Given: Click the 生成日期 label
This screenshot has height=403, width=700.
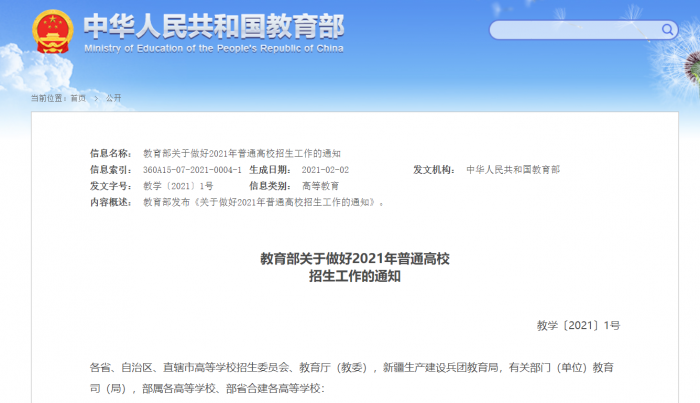Looking at the screenshot, I should point(270,170).
